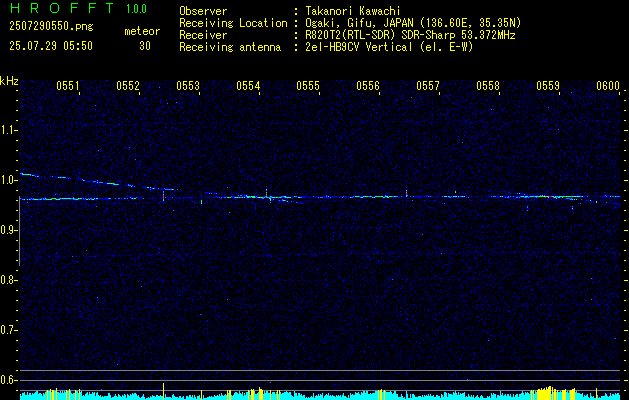Click the 0553 time marker
629x400 pixels.
point(188,85)
